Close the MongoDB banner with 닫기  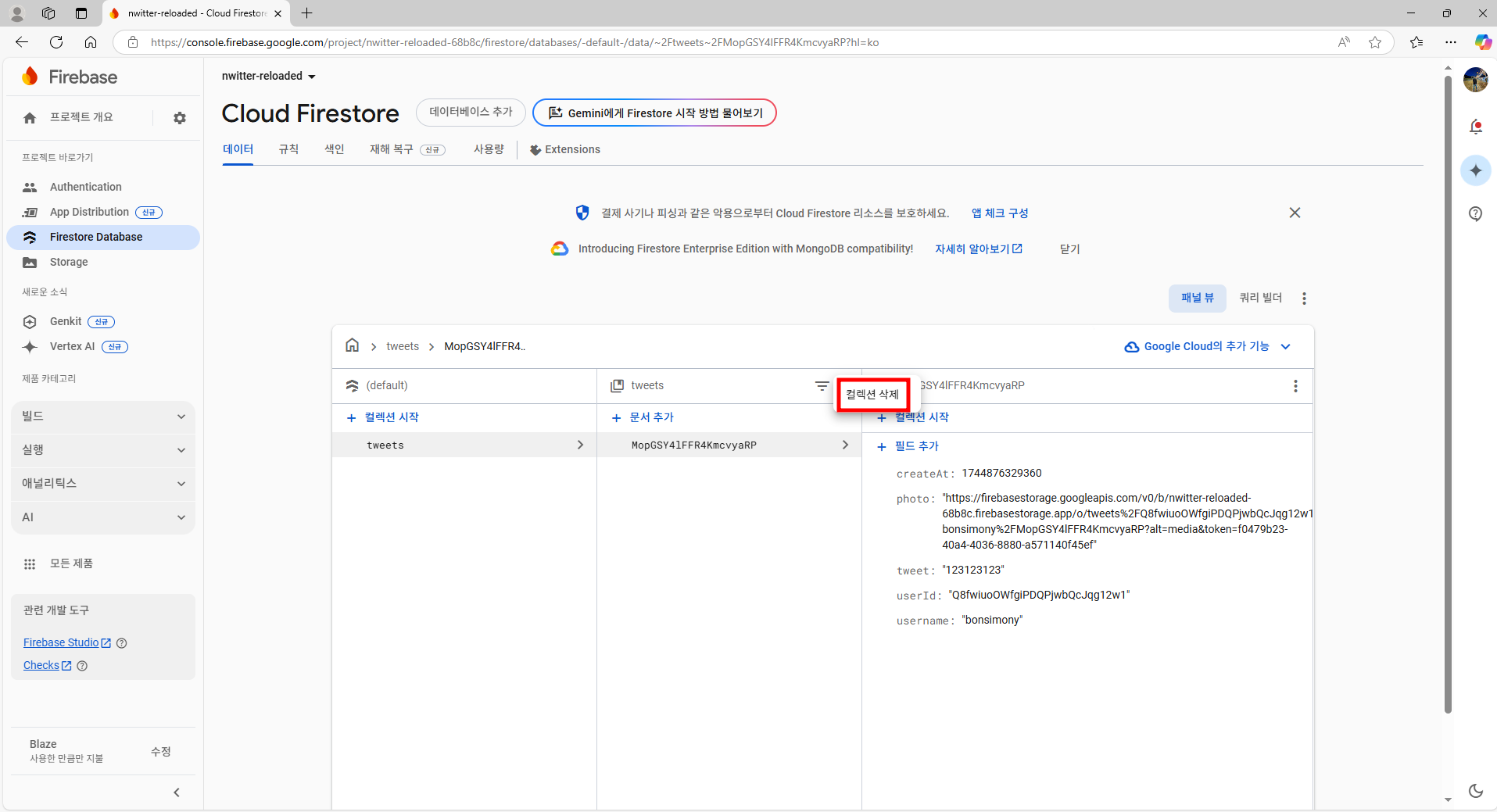pos(1069,249)
